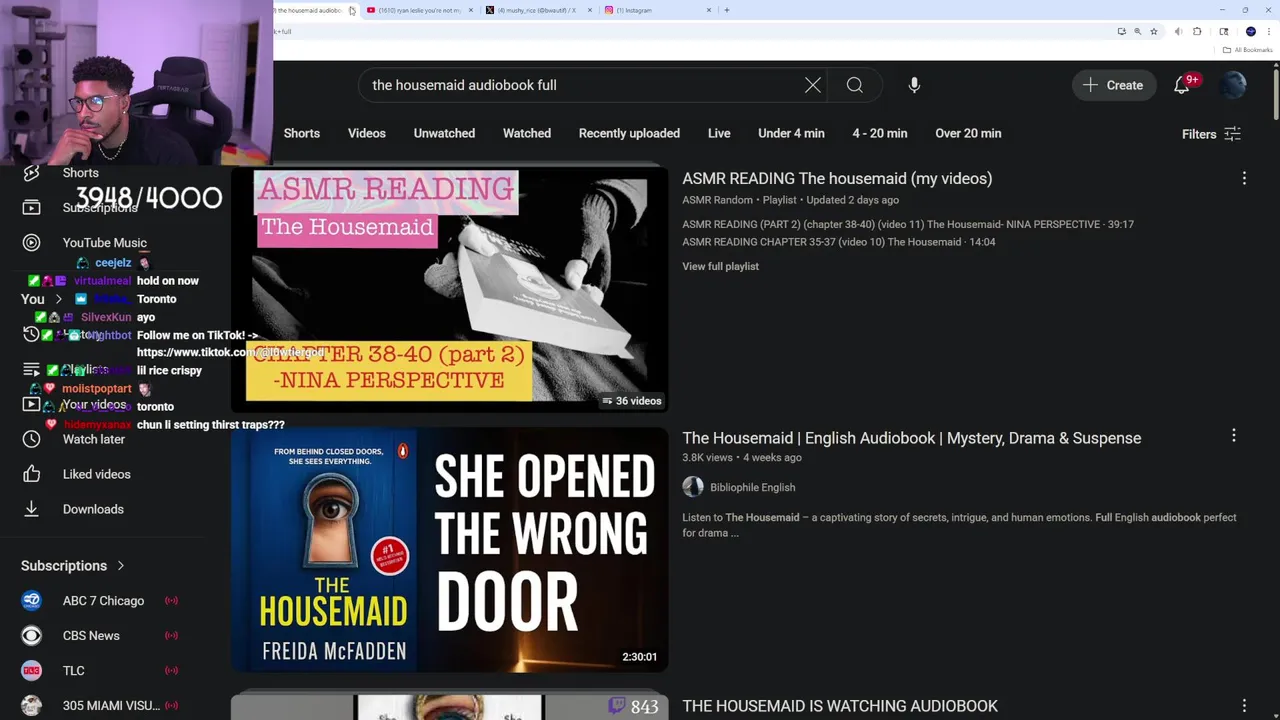Toggle the Unwatched filter chip

click(444, 133)
